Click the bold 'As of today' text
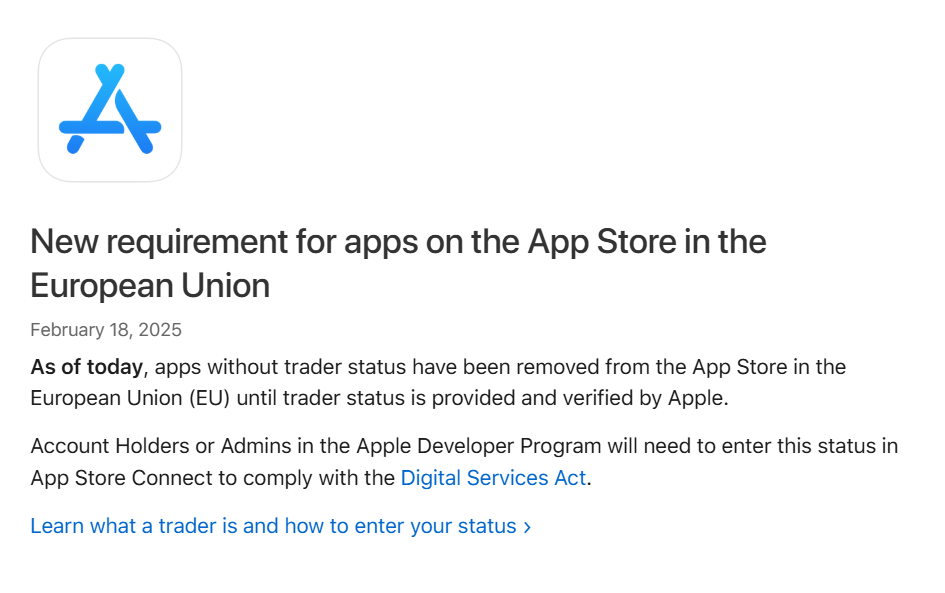Viewport: 945px width, 593px height. [x=87, y=367]
